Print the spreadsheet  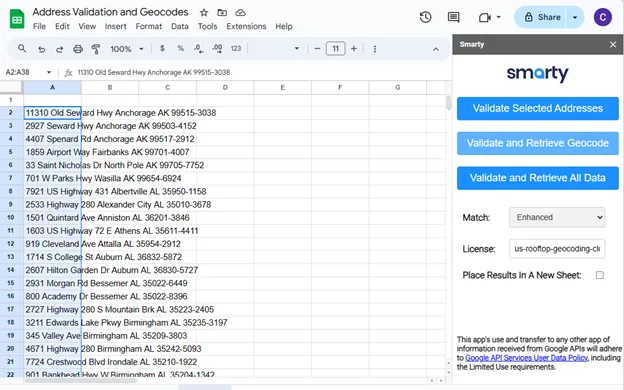click(x=78, y=49)
